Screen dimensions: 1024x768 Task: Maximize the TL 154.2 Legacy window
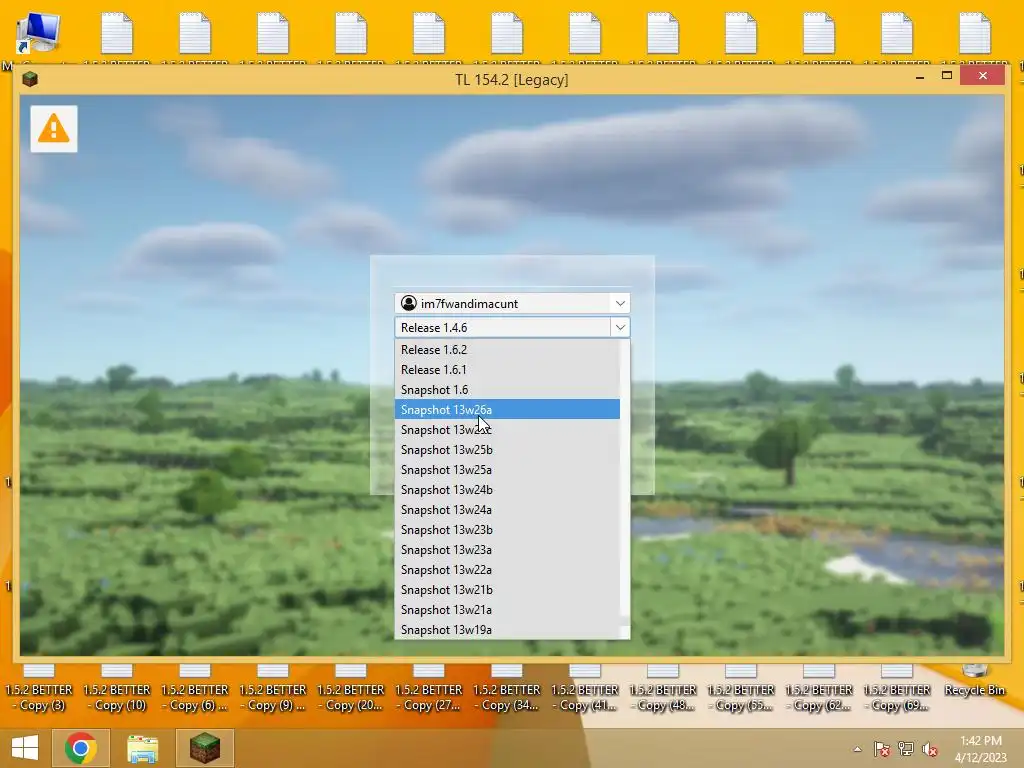pyautogui.click(x=947, y=76)
